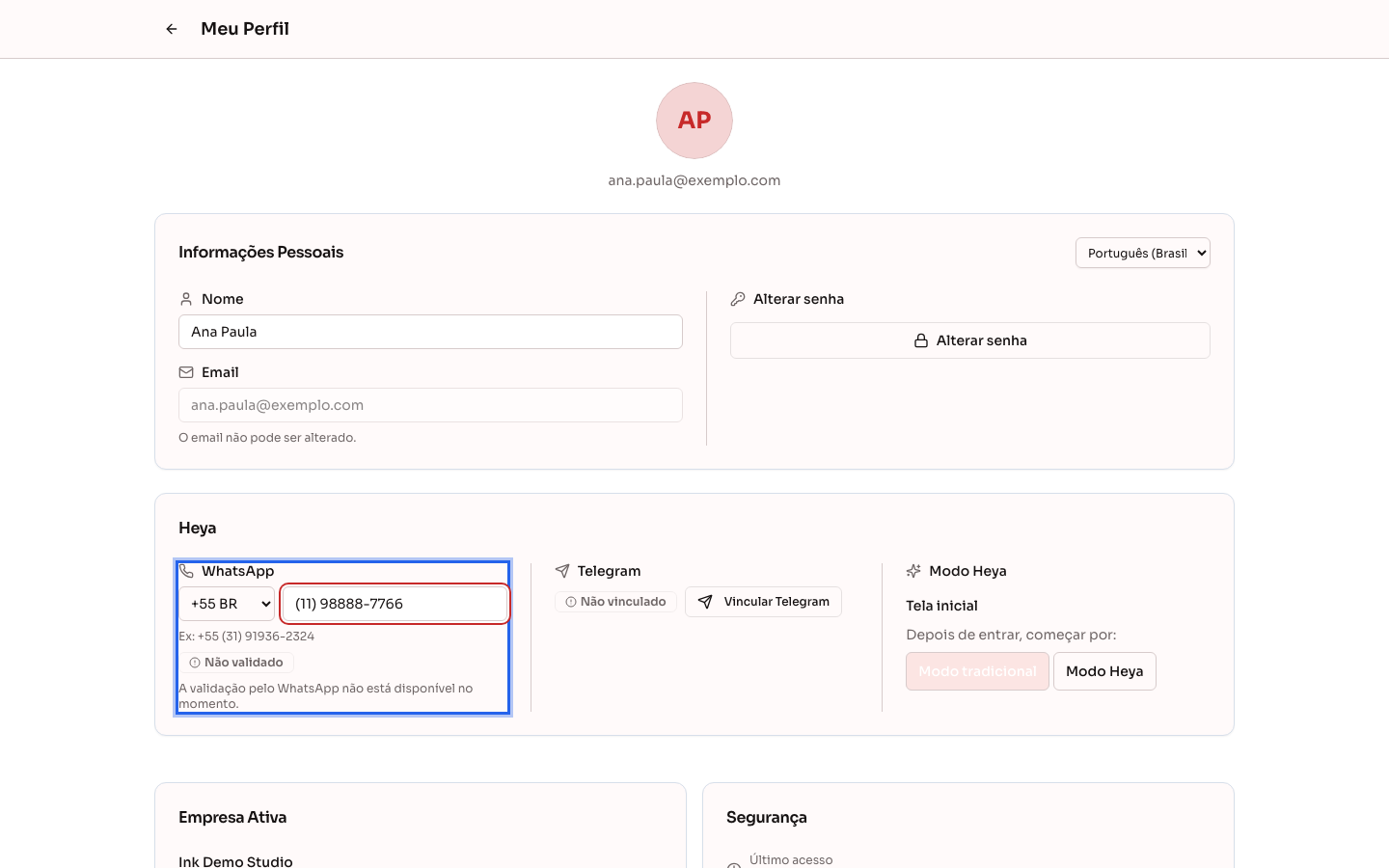Click the sparkle icon beside Modo Heya
The image size is (1389, 868).
913,571
